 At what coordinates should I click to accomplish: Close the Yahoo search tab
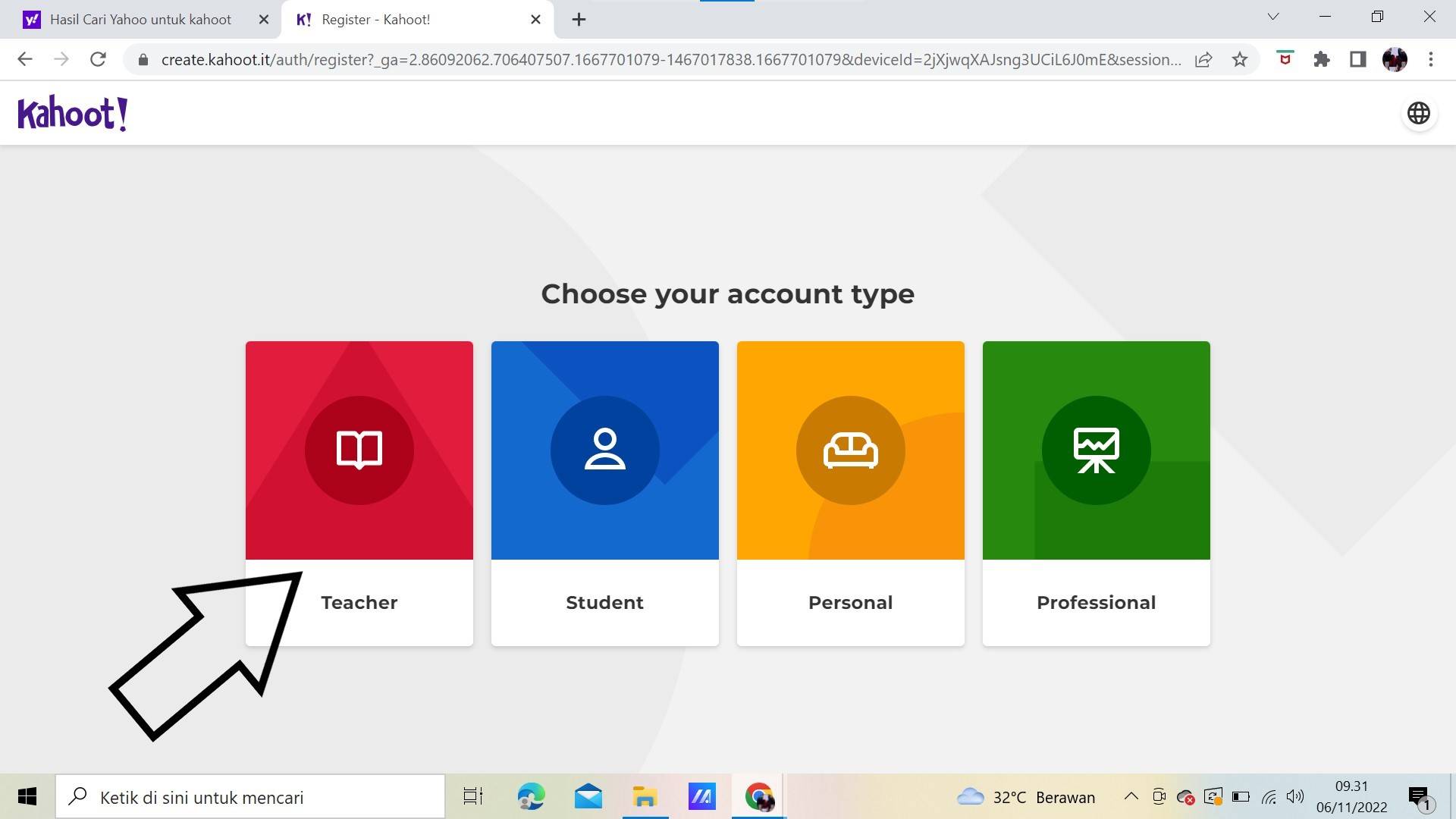(264, 20)
